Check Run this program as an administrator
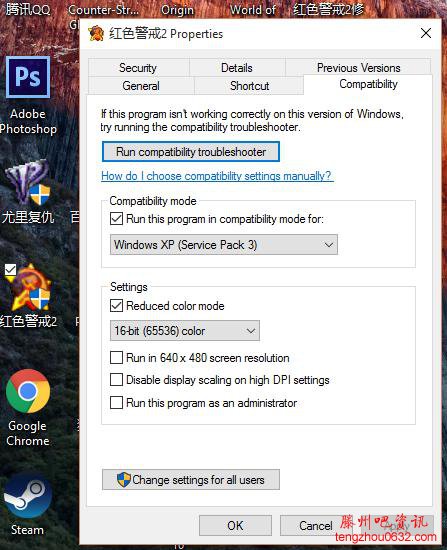 pos(116,403)
